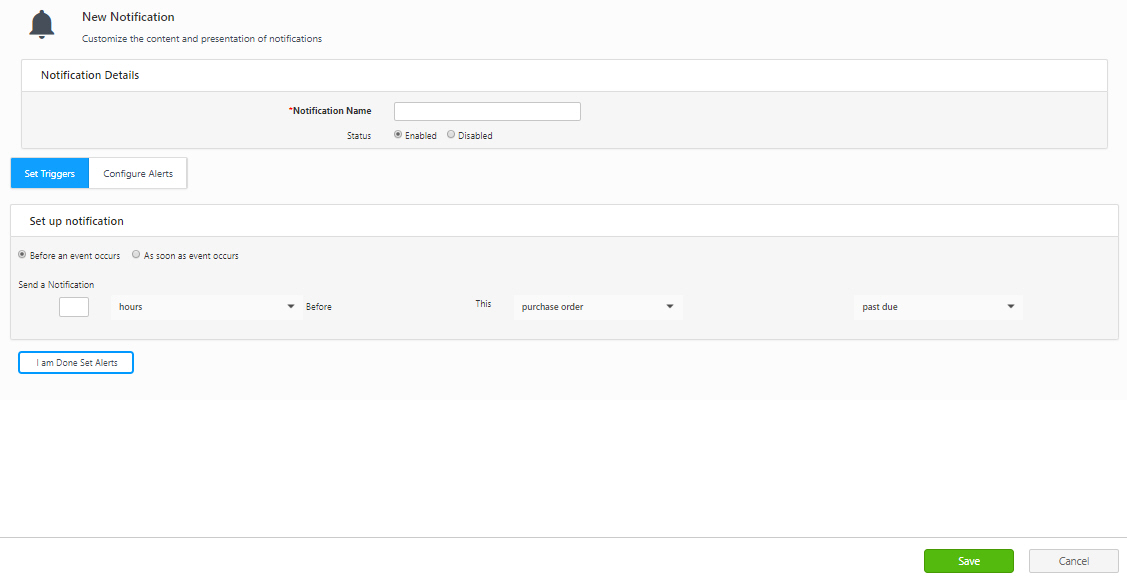Select the Disabled status radio button
Image resolution: width=1127 pixels, height=576 pixels.
(x=451, y=135)
